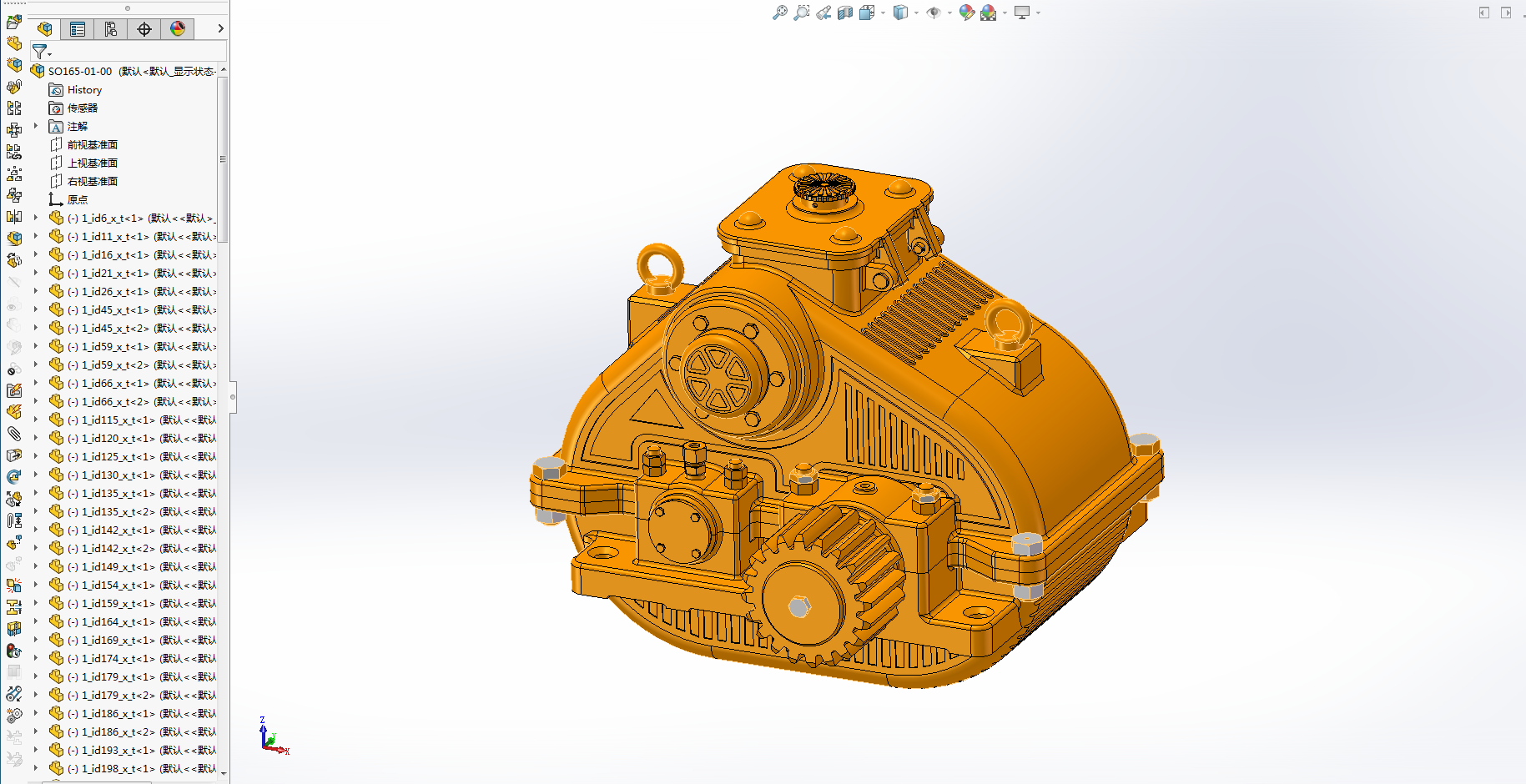1526x784 pixels.
Task: Click the right window pane arrow
Action: click(x=1506, y=13)
